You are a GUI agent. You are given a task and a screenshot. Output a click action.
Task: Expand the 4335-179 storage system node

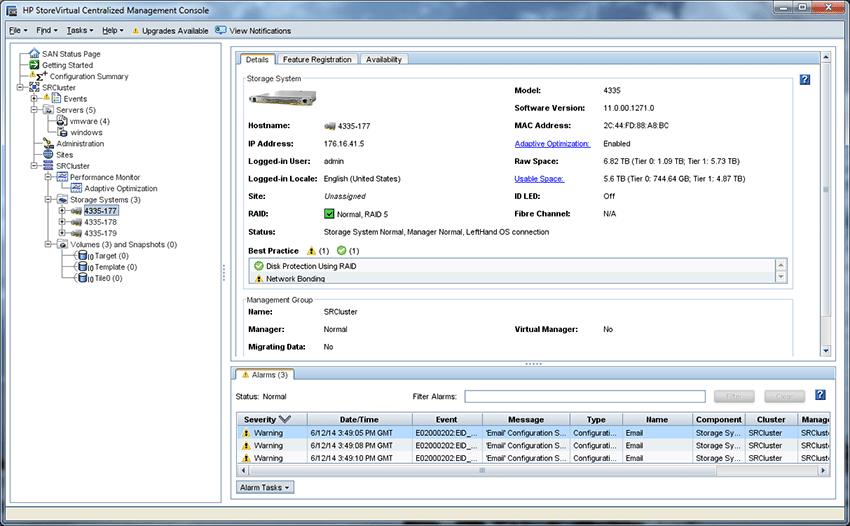coord(62,233)
